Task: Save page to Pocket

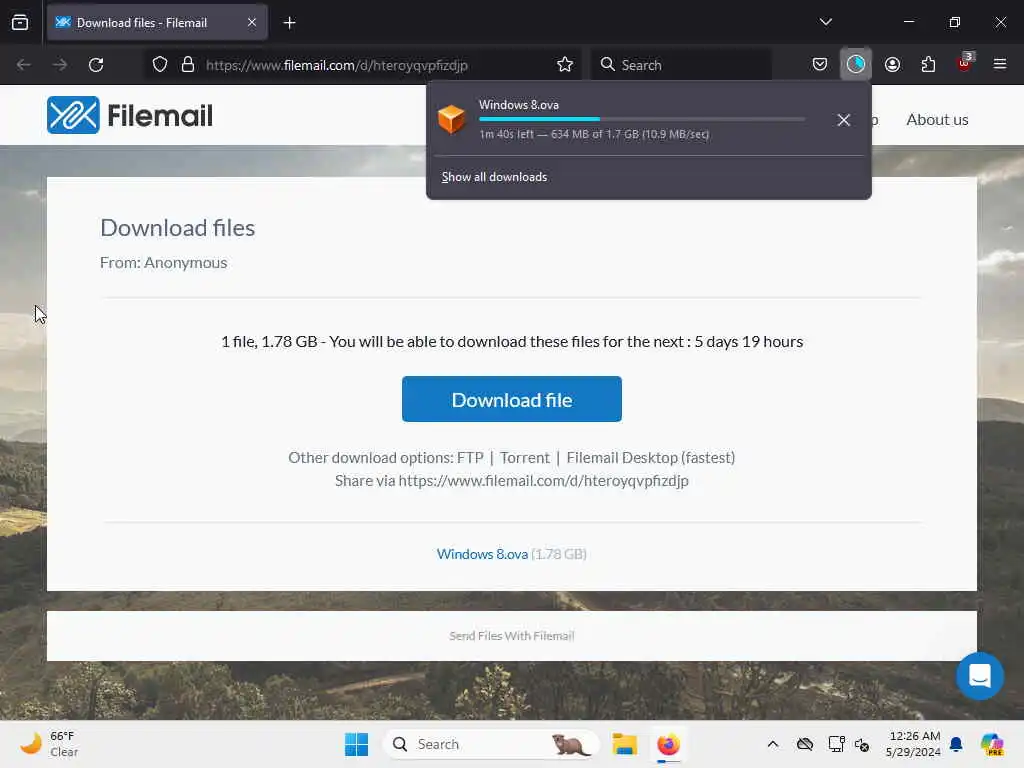Action: click(820, 64)
